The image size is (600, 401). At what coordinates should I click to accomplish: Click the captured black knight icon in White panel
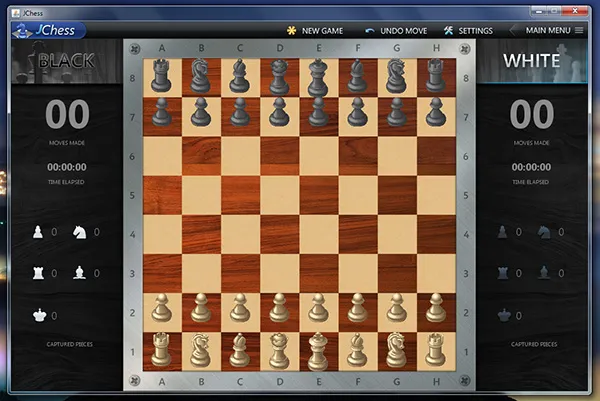click(544, 232)
